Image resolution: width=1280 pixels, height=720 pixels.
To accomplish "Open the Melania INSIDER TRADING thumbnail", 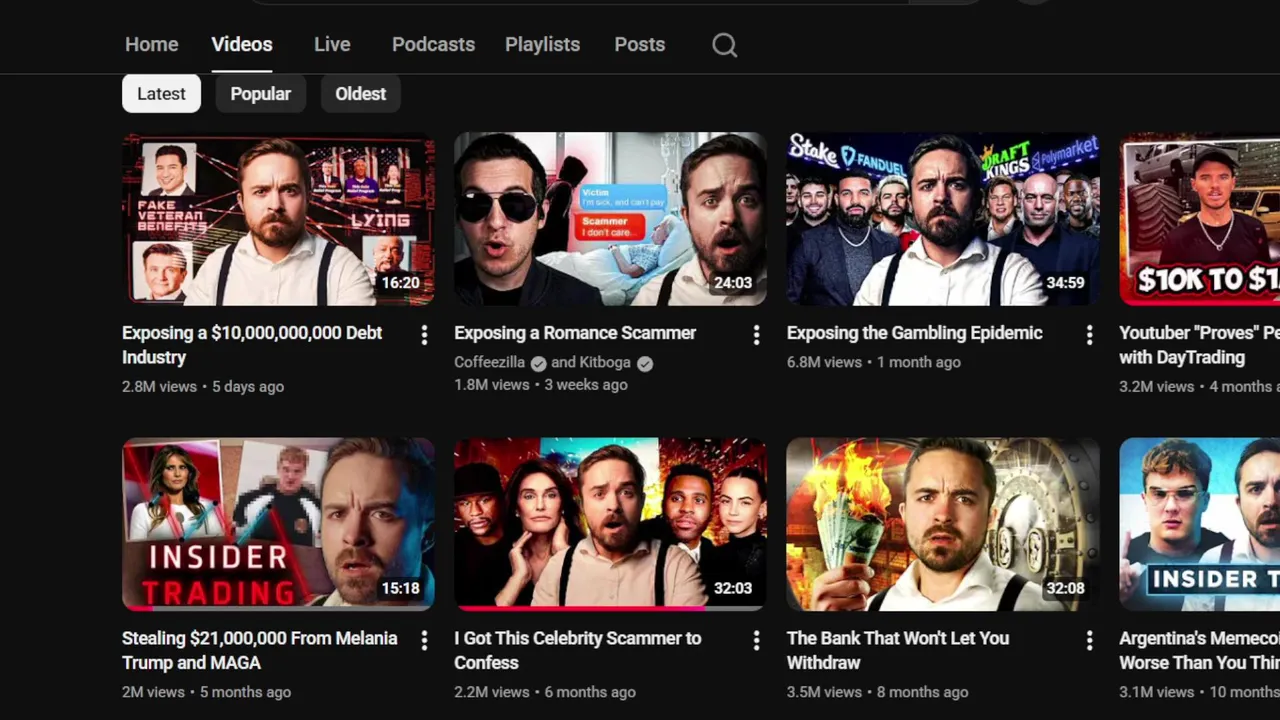I will (278, 524).
